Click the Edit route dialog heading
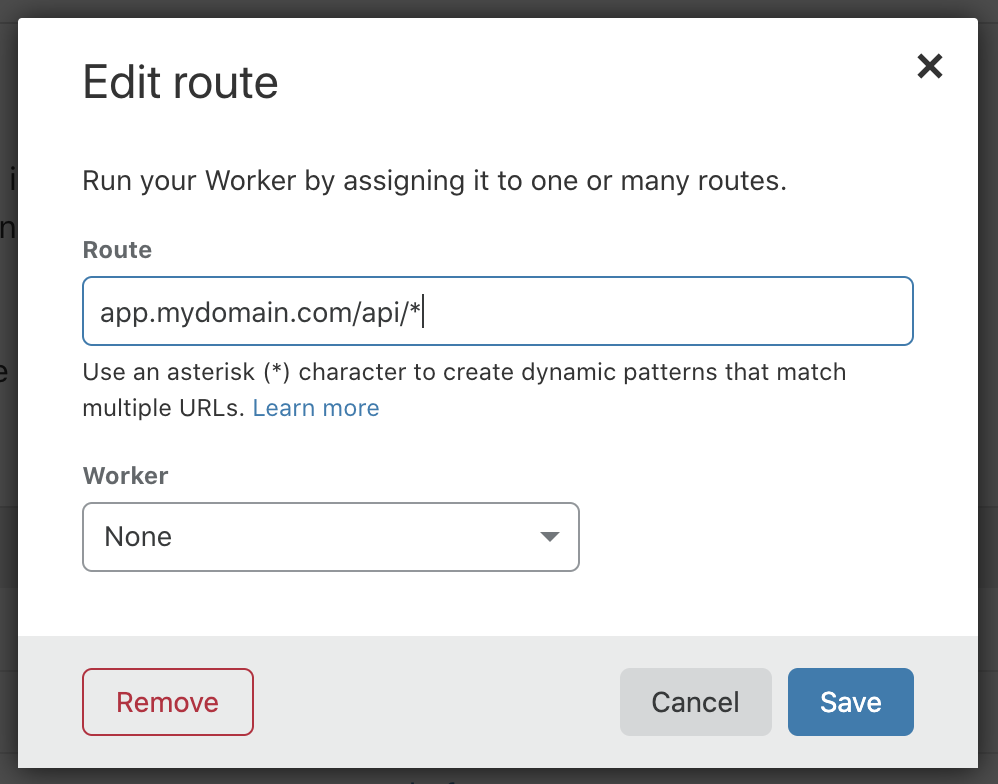The height and width of the screenshot is (784, 998). pyautogui.click(x=180, y=82)
